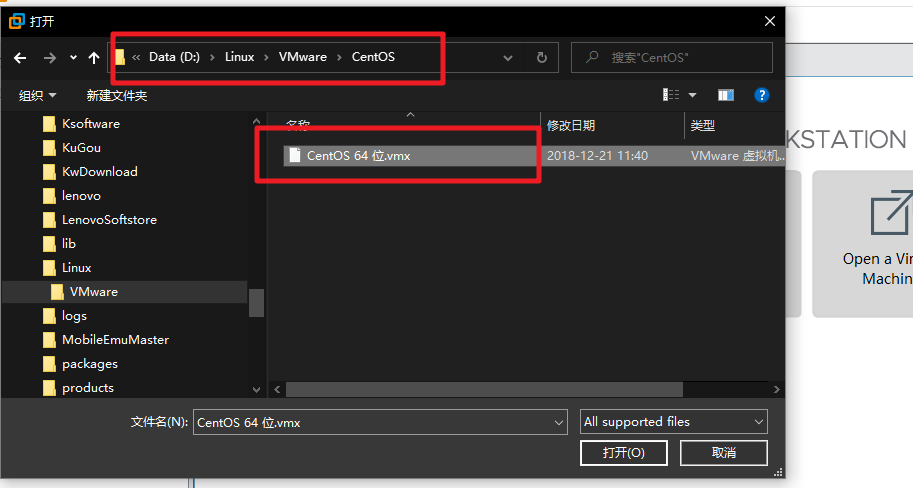
Task: Open recent locations dropdown arrow
Action: (73, 58)
